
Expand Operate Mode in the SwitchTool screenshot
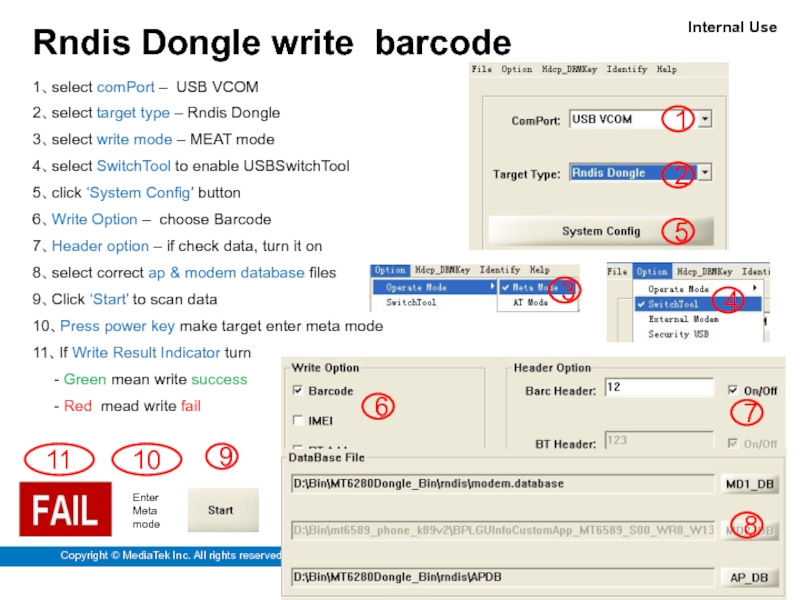(x=697, y=289)
